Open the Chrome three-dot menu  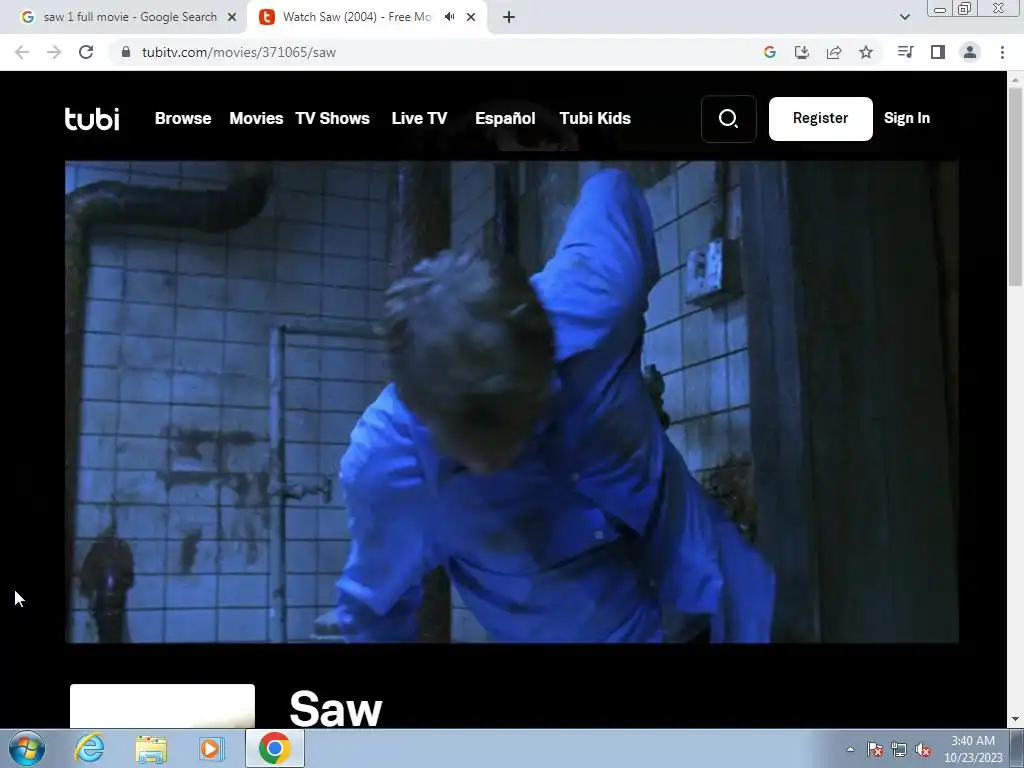(x=1002, y=52)
